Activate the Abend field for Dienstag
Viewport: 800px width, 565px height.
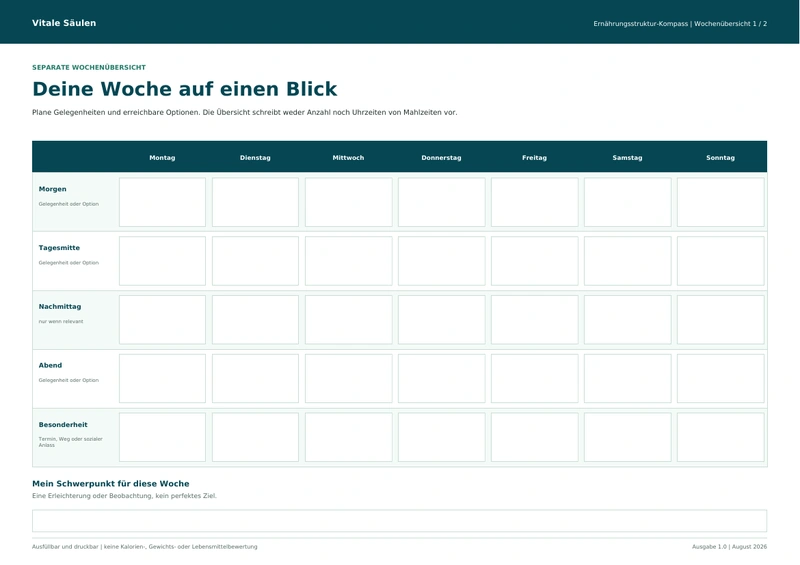tap(255, 378)
